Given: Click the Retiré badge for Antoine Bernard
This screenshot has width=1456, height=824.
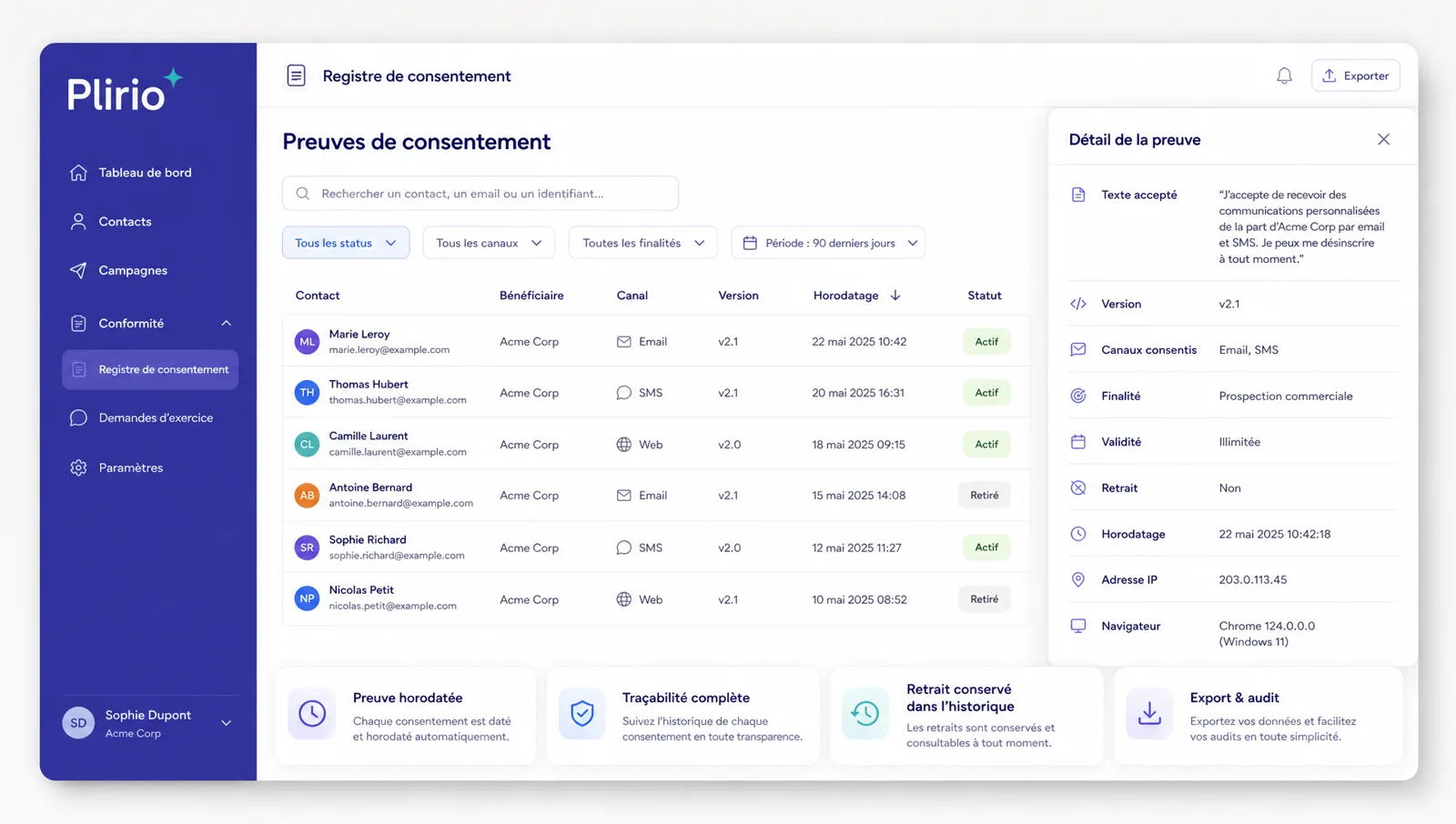Looking at the screenshot, I should click(x=985, y=496).
